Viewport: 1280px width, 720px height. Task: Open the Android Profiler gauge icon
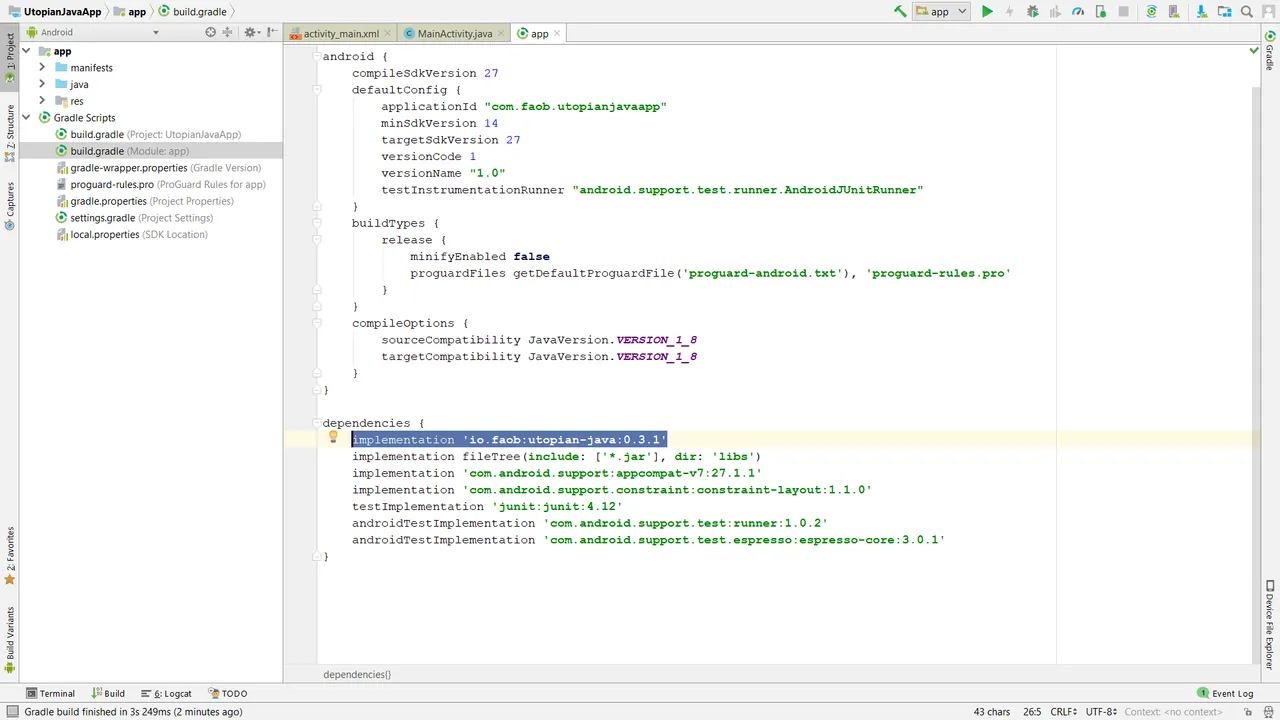pyautogui.click(x=1078, y=11)
